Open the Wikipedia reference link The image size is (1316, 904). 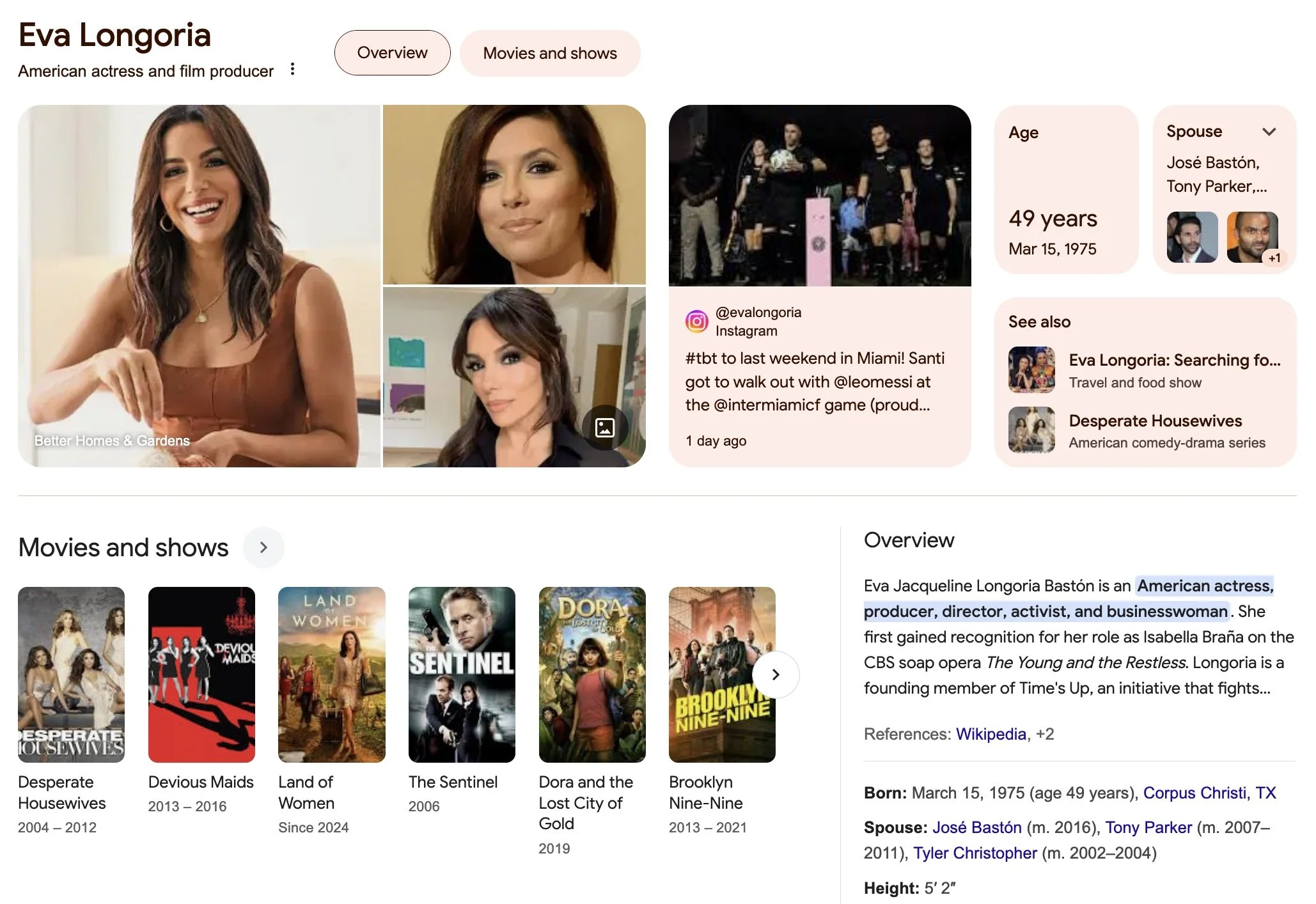pyautogui.click(x=991, y=734)
